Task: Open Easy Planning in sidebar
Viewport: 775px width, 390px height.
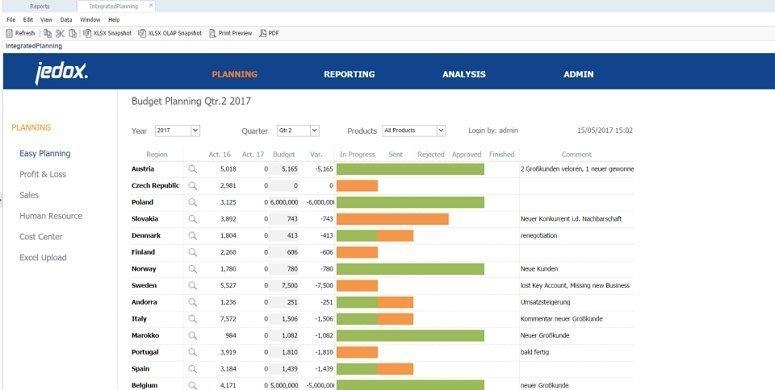Action: [x=45, y=154]
